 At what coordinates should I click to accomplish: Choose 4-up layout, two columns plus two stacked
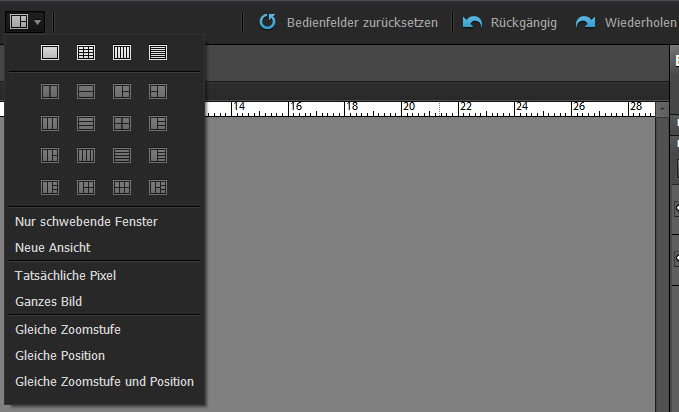pyautogui.click(x=50, y=156)
